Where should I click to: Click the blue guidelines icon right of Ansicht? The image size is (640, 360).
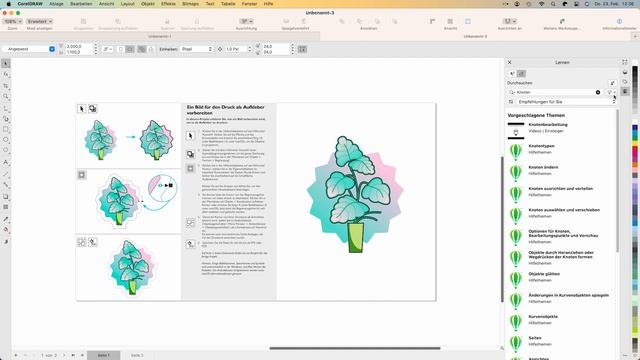tap(468, 21)
